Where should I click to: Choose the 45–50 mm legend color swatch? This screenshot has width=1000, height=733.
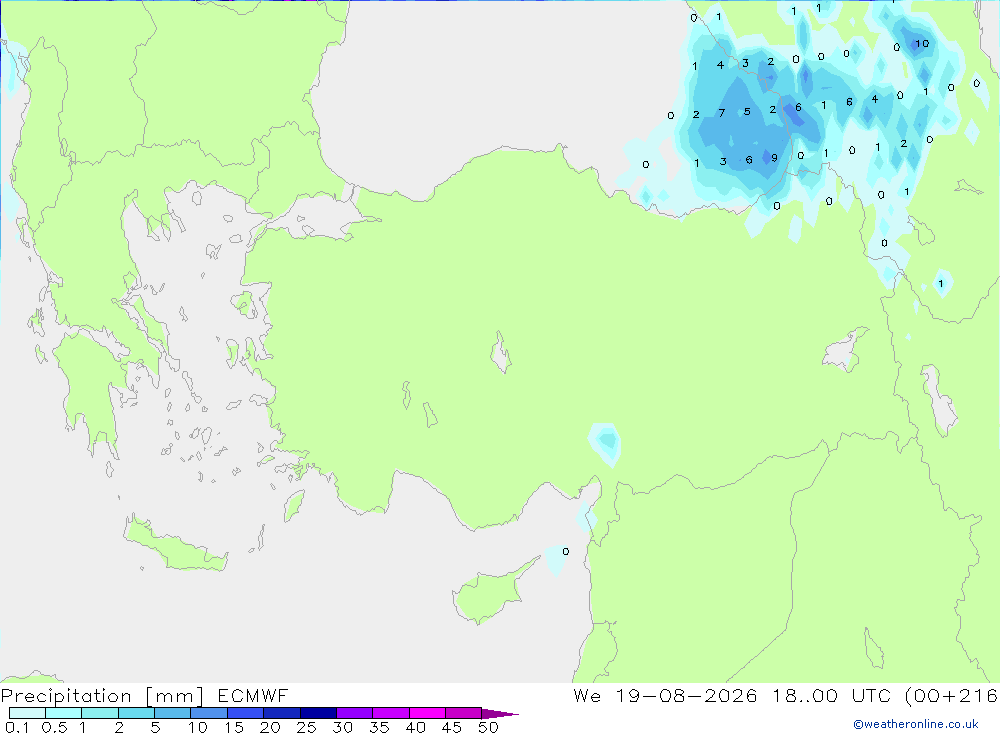(463, 713)
